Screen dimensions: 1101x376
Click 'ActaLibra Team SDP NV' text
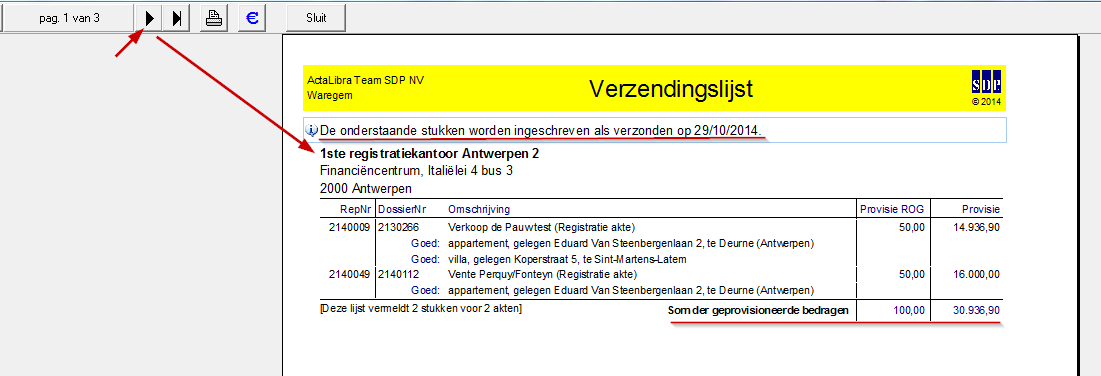click(365, 81)
